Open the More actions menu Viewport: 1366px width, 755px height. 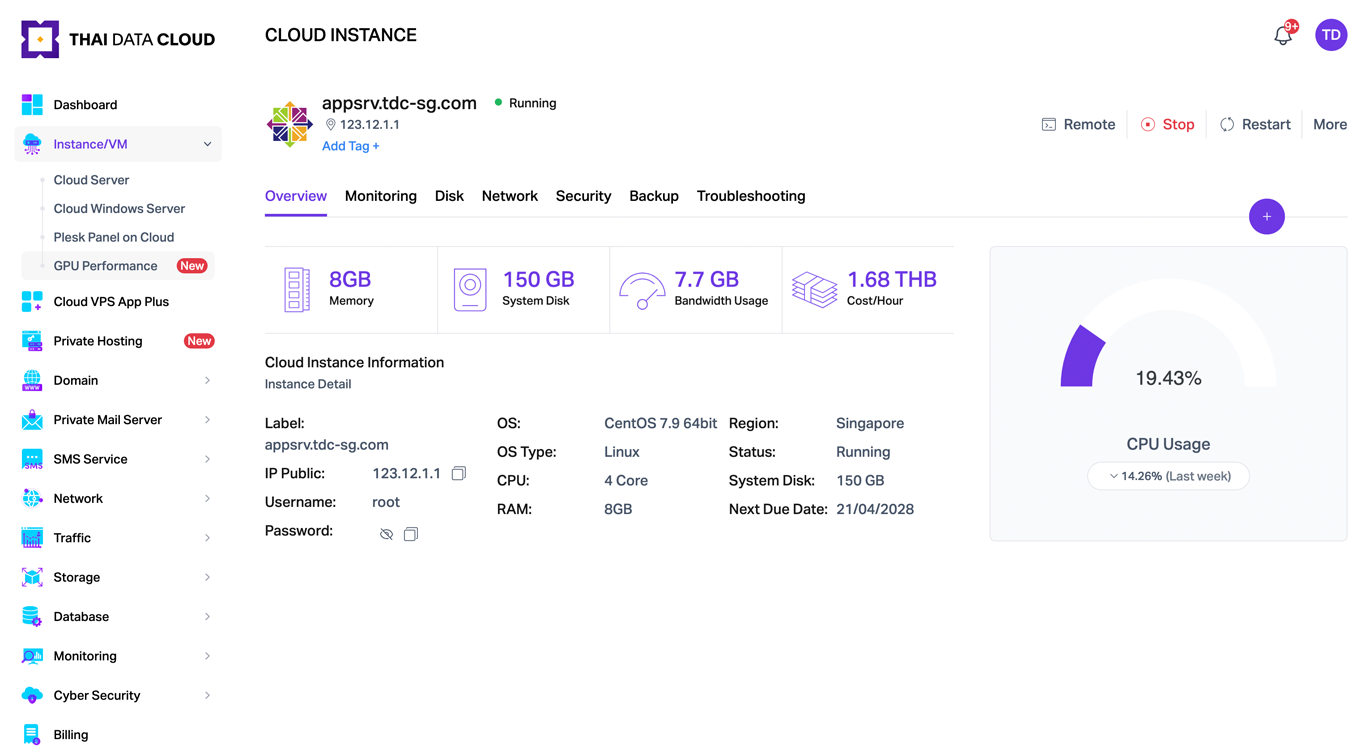click(x=1330, y=124)
